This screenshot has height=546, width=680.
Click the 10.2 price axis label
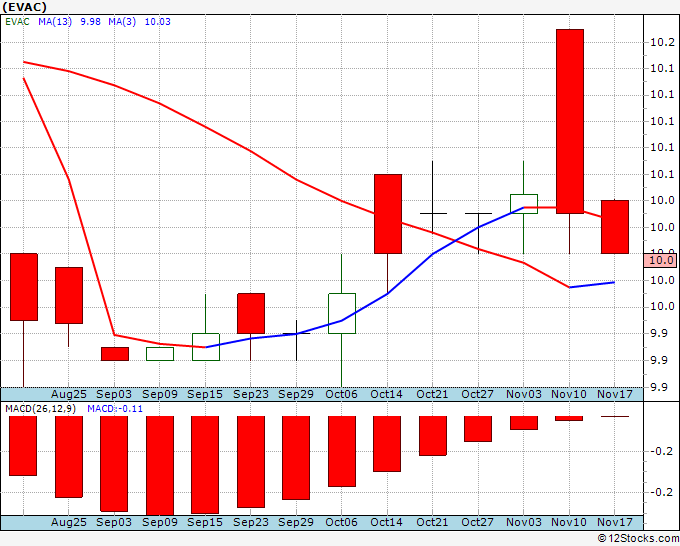(x=663, y=42)
